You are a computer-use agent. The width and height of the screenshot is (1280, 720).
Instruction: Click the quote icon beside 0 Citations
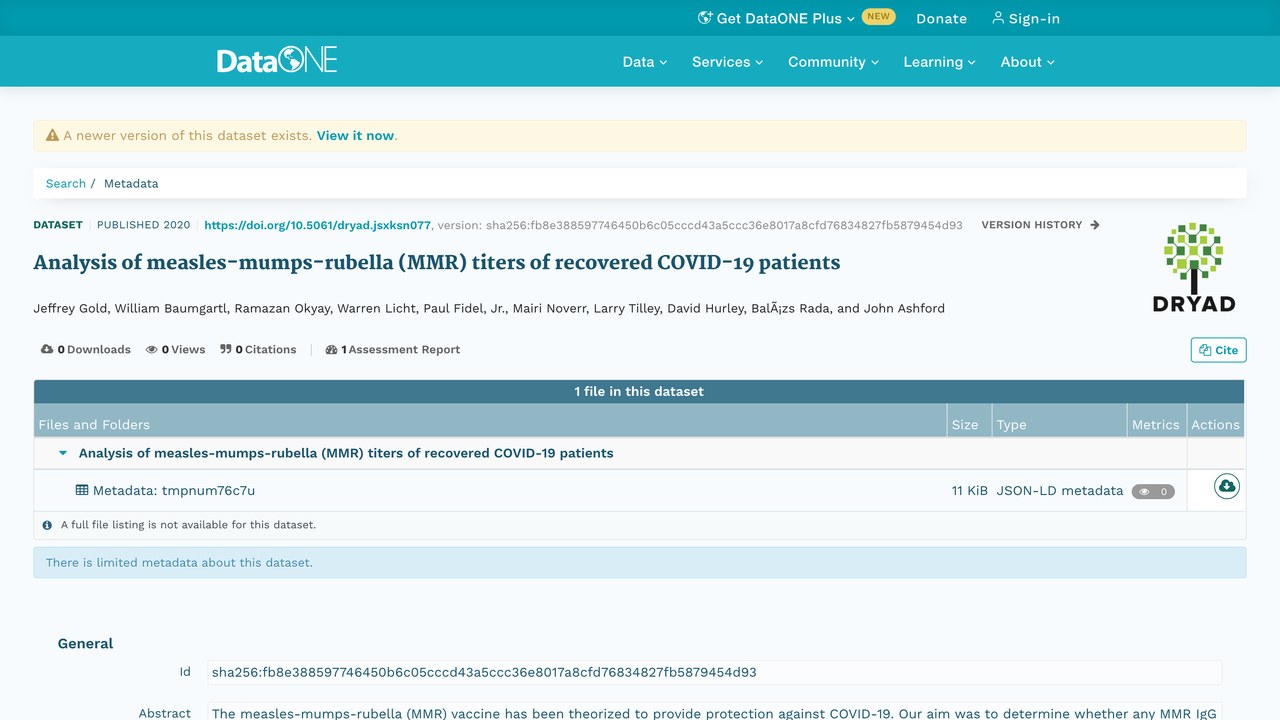pyautogui.click(x=226, y=349)
